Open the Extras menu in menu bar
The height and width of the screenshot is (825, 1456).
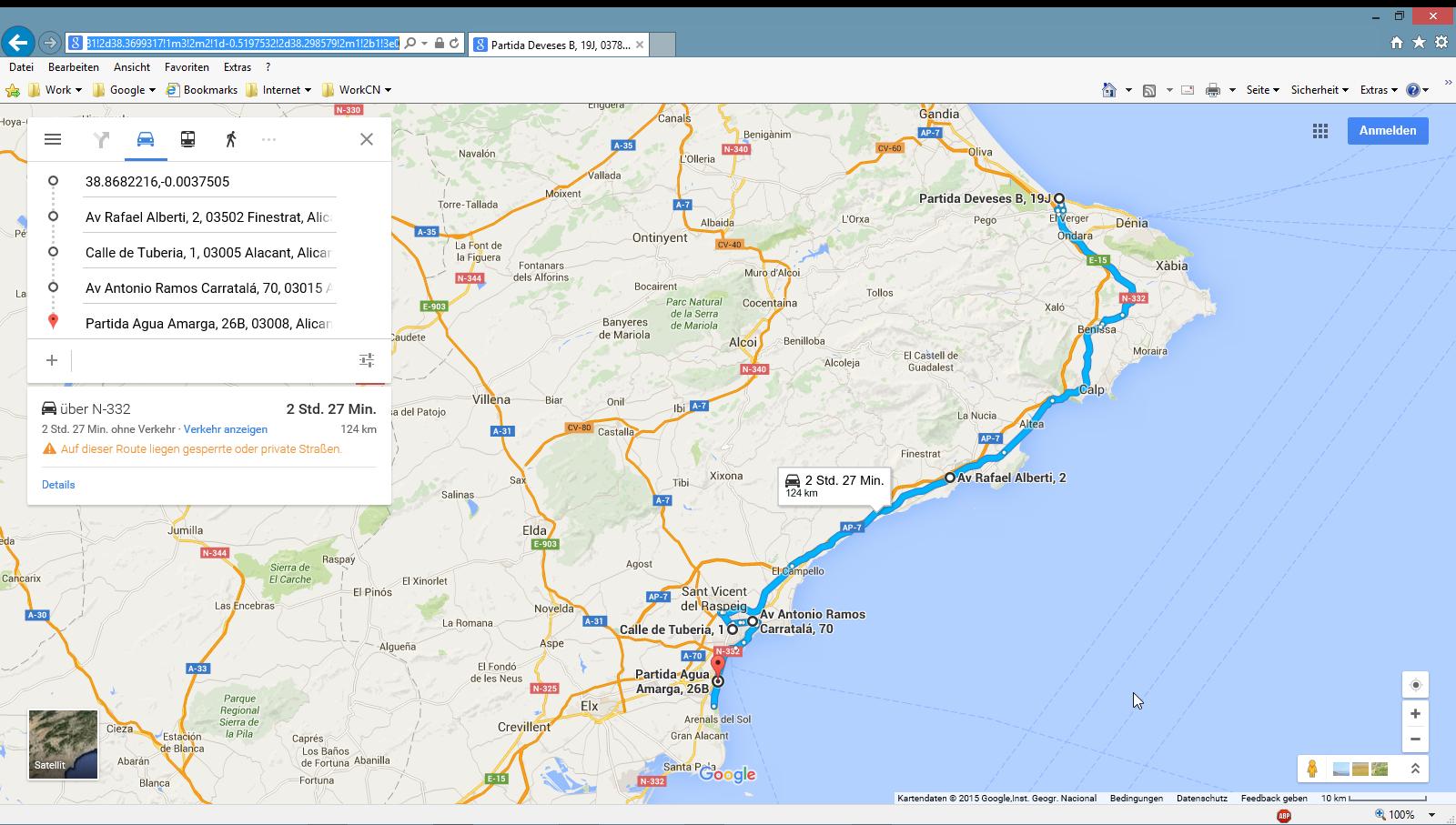(238, 67)
